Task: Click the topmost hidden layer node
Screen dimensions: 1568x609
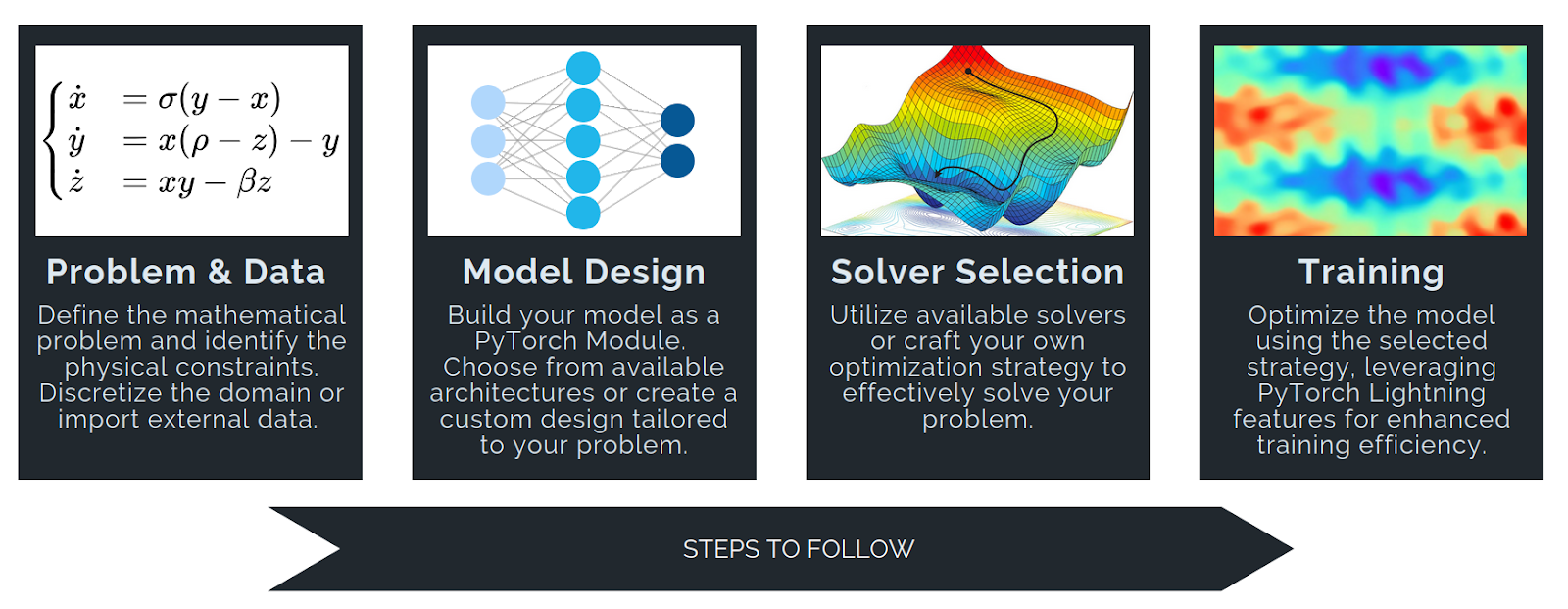Action: tap(583, 69)
